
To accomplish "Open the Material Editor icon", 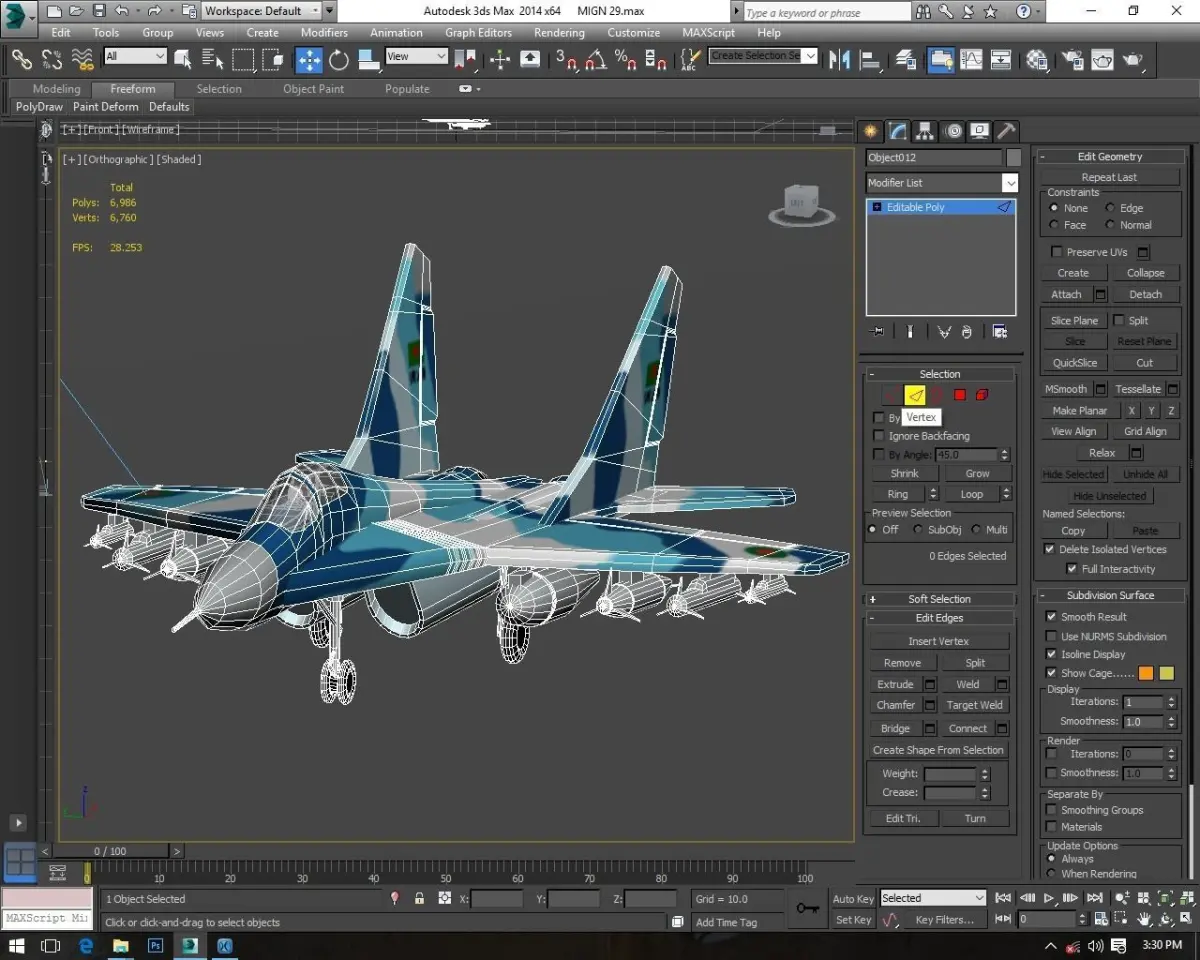I will 1037,59.
